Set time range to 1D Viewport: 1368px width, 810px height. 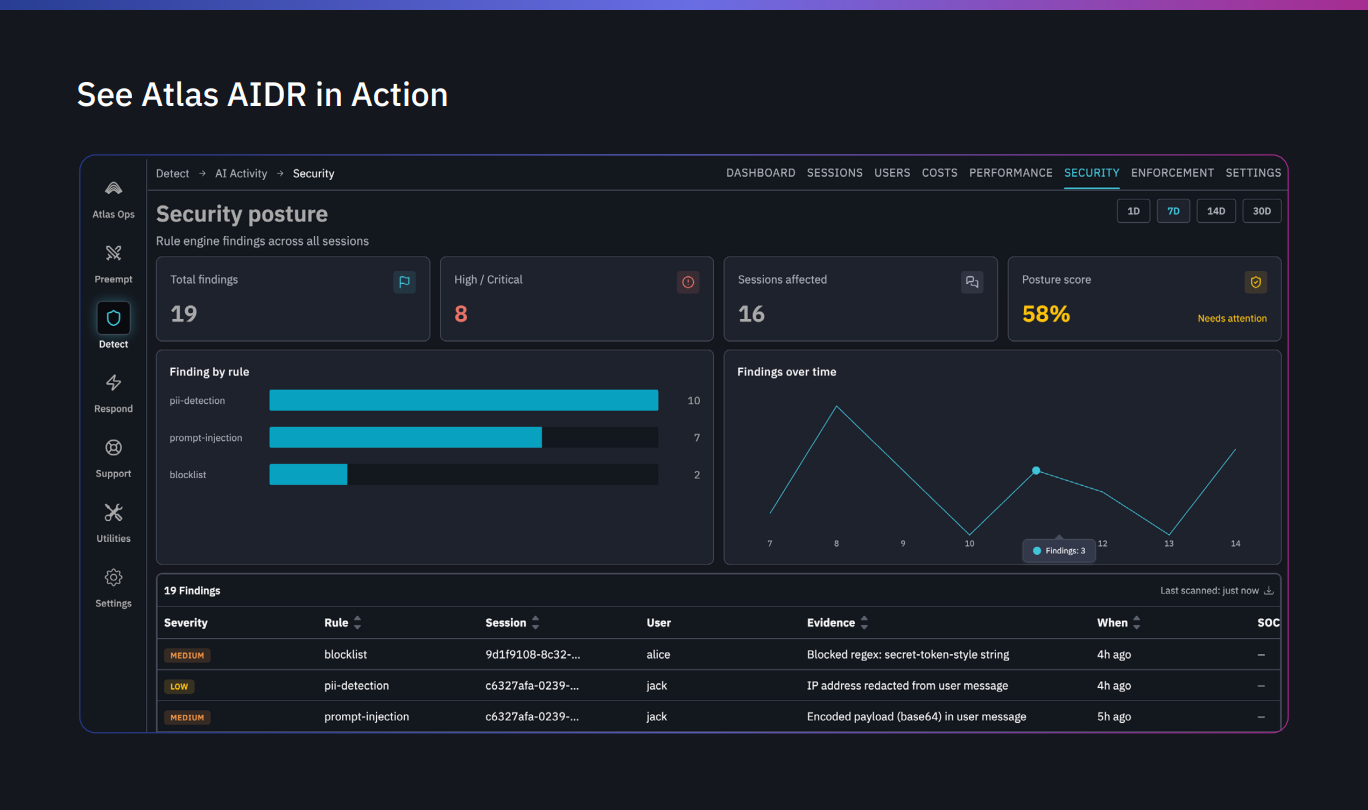1133,211
